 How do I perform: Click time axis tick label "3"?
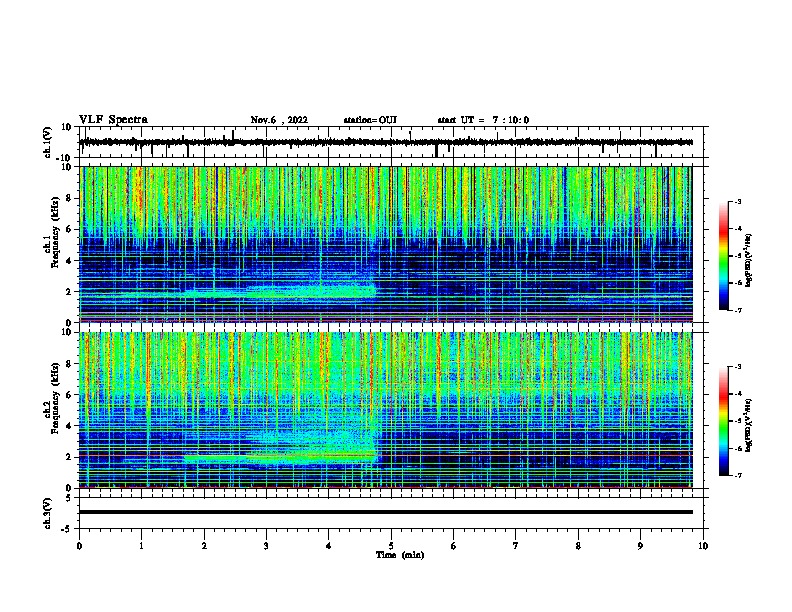(x=266, y=546)
